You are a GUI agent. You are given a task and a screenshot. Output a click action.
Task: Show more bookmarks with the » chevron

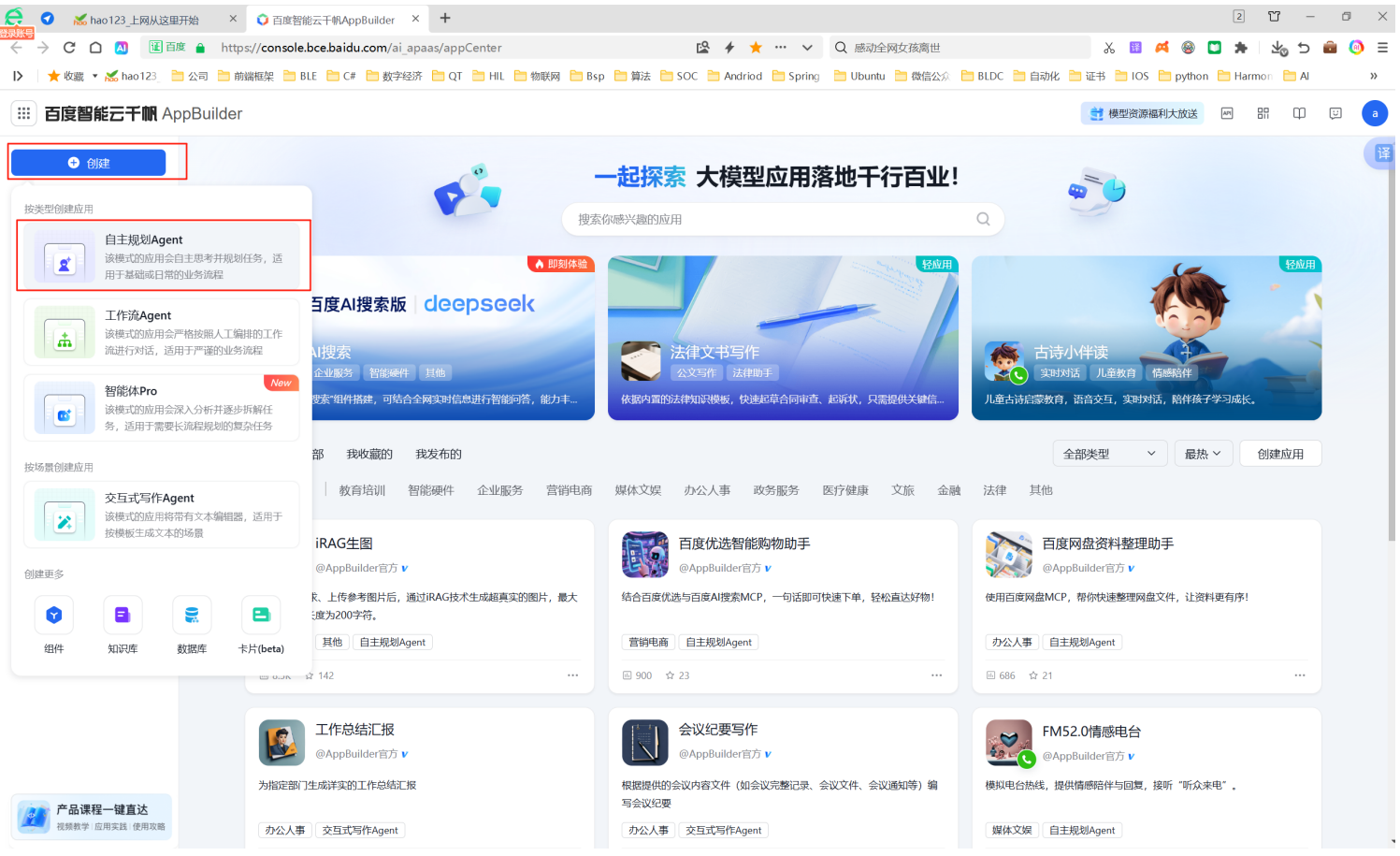1373,76
